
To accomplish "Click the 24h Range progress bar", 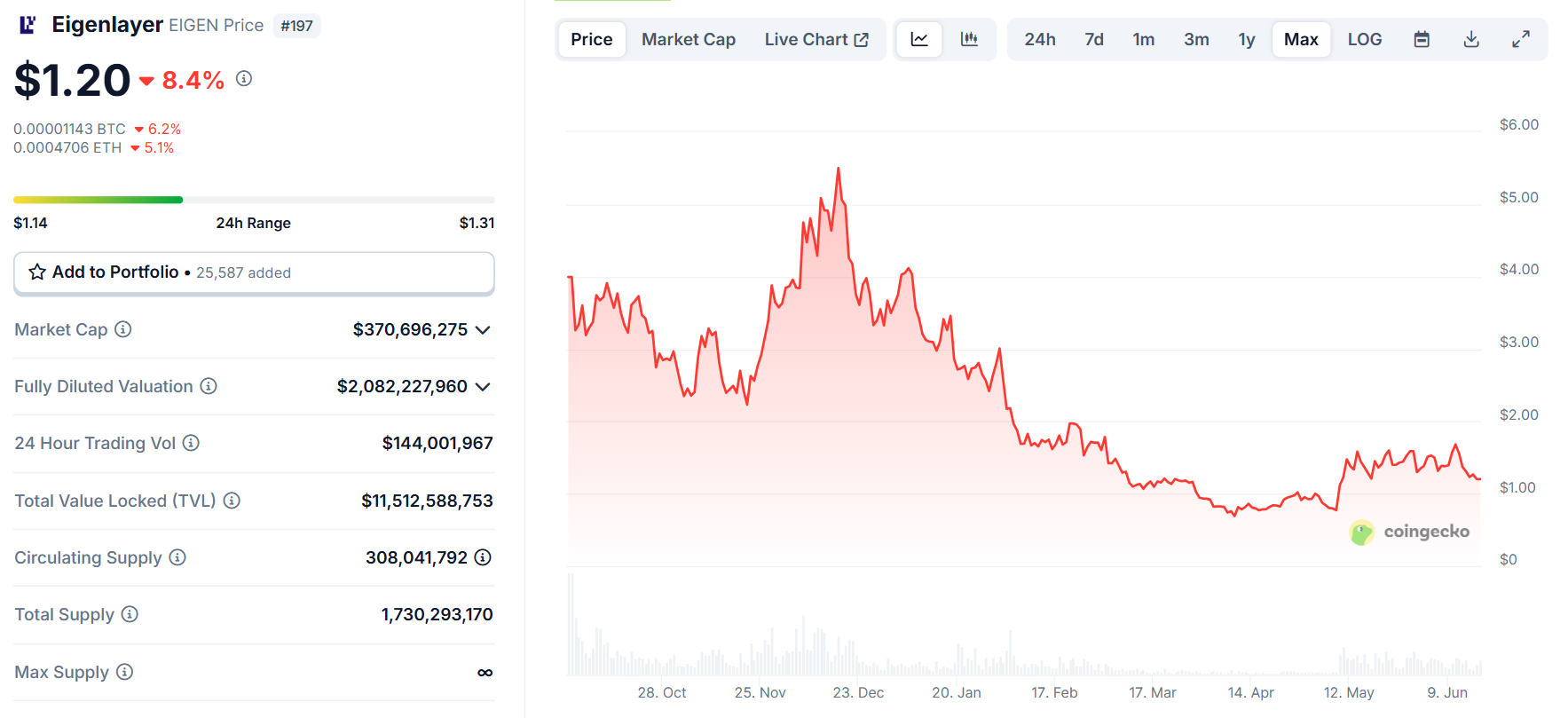I will tap(254, 200).
